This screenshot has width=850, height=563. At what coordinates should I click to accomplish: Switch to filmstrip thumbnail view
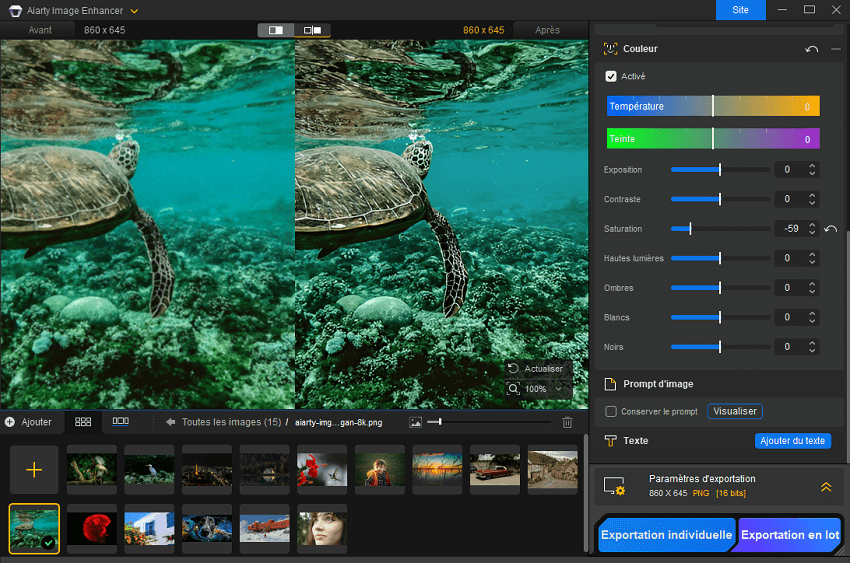pyautogui.click(x=120, y=422)
